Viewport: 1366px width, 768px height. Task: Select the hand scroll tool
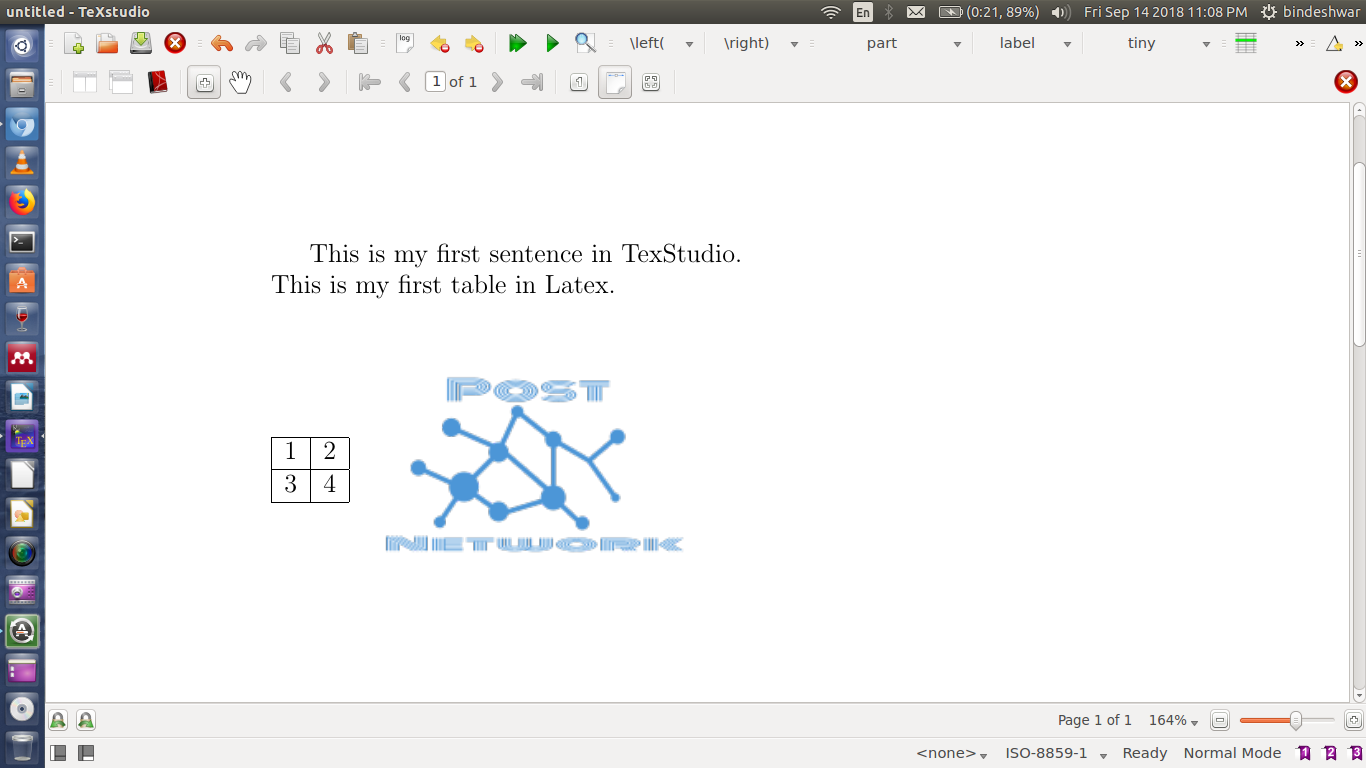240,82
